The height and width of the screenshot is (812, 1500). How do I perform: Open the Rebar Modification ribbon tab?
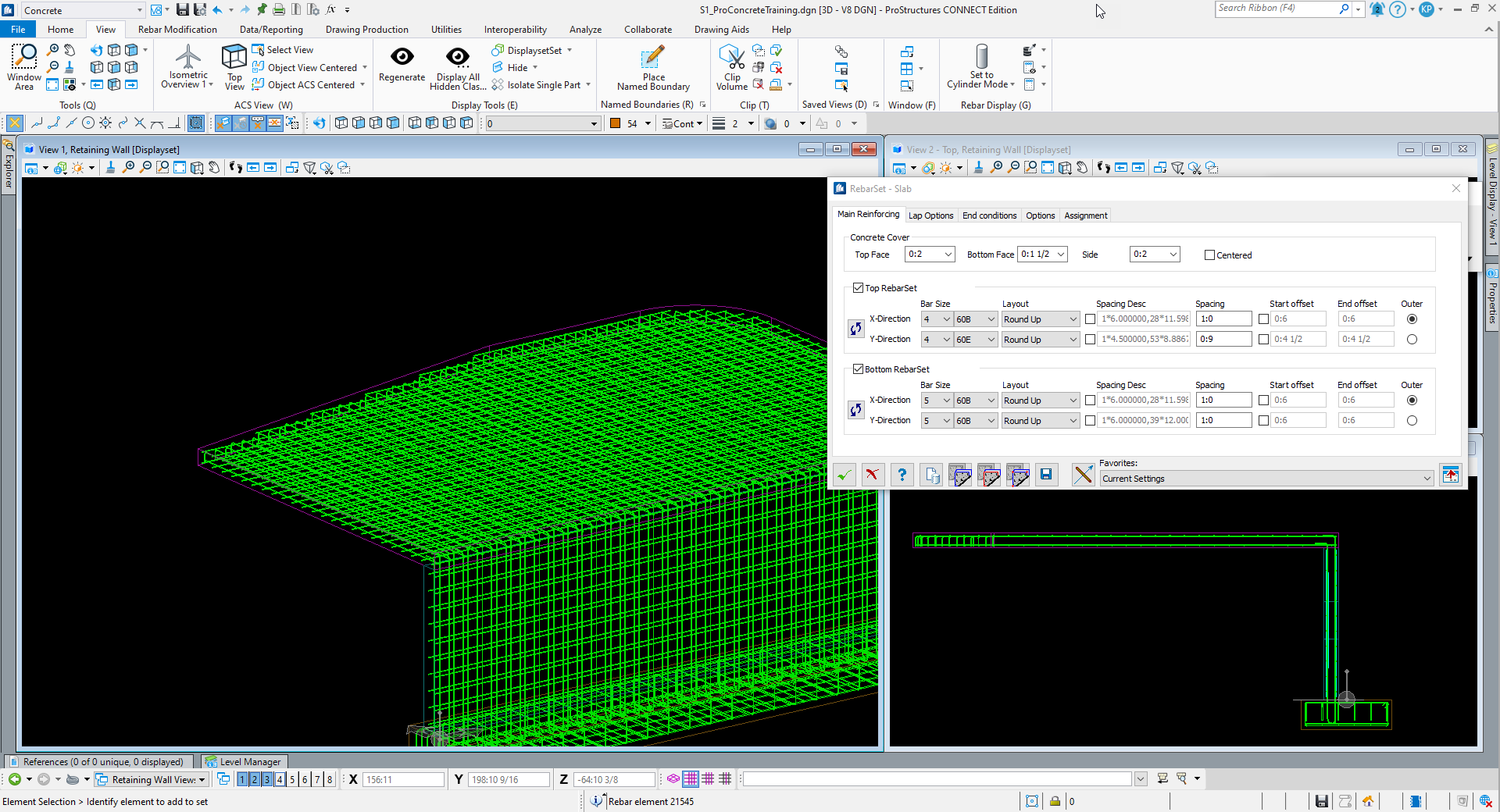pos(177,30)
